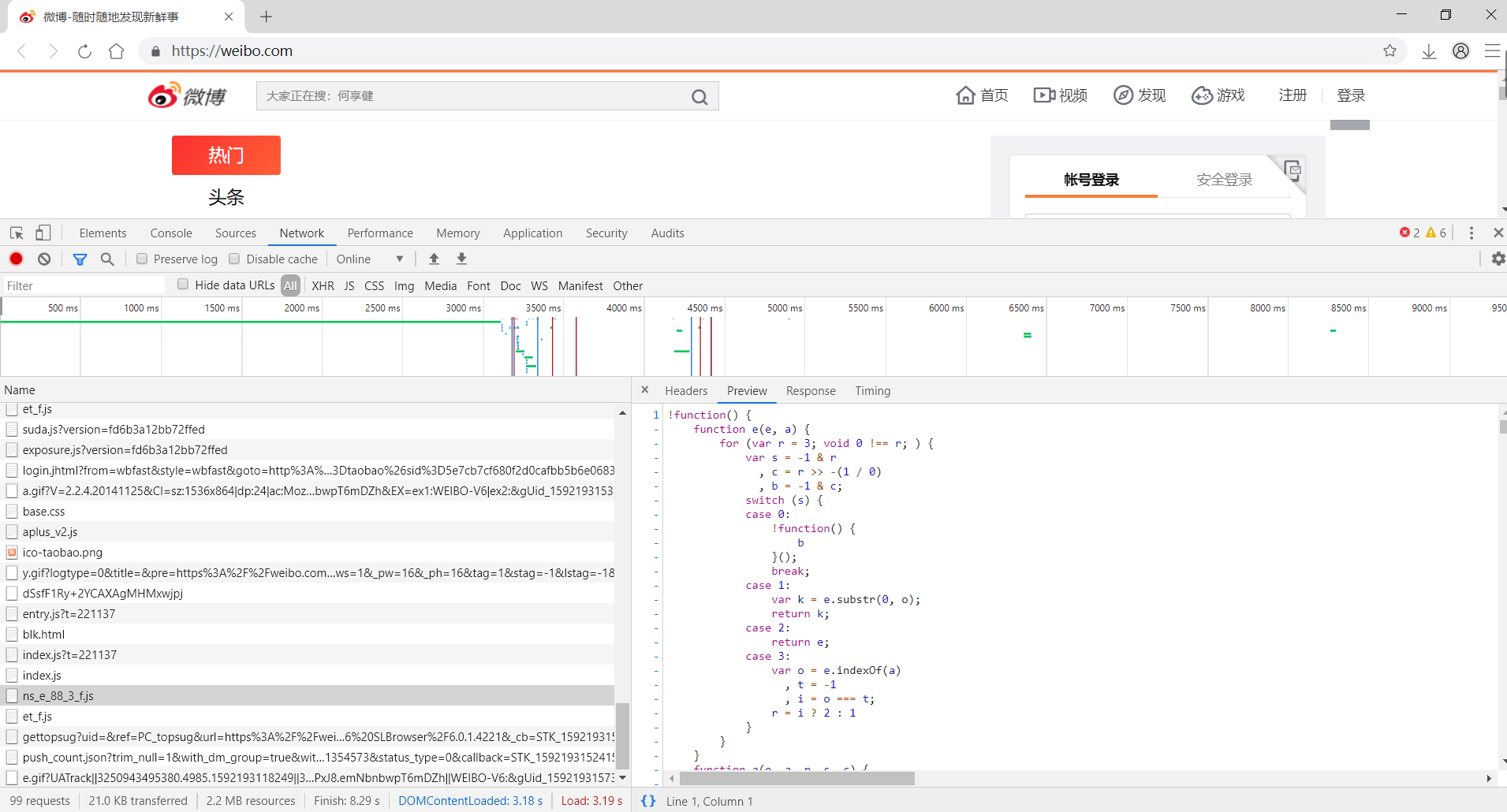Go to browser home page icon

point(117,51)
